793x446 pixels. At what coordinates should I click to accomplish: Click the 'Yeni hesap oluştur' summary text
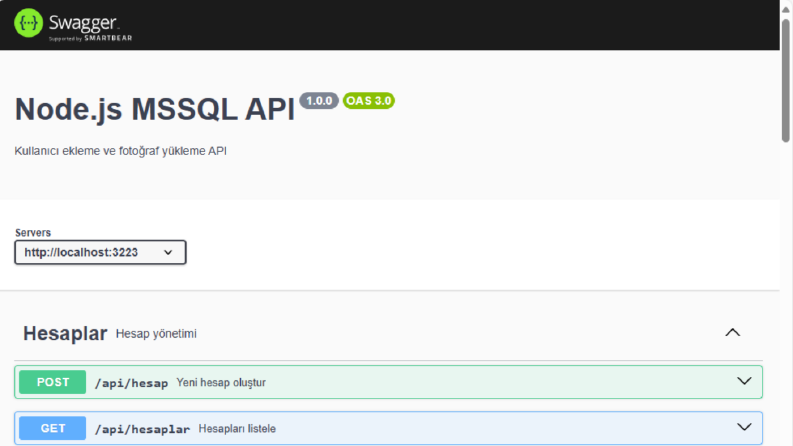[x=221, y=383]
